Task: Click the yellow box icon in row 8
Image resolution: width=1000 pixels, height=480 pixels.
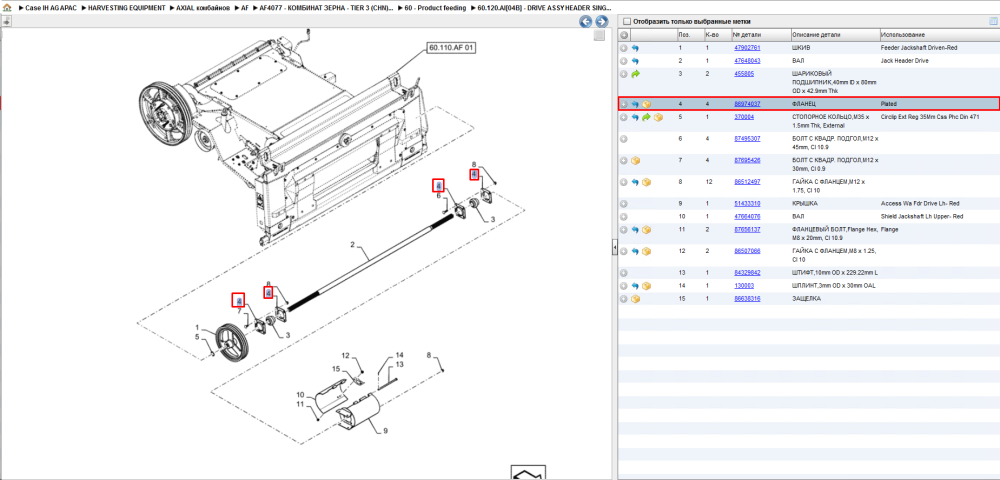Action: point(647,182)
